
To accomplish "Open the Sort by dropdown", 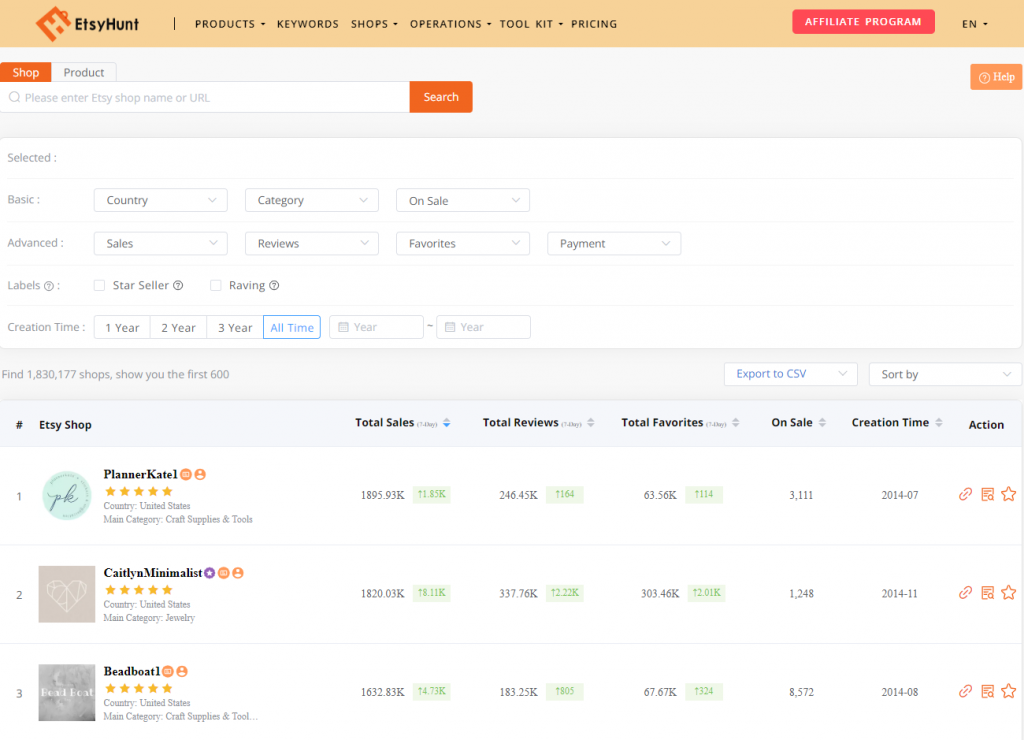I will (x=944, y=373).
